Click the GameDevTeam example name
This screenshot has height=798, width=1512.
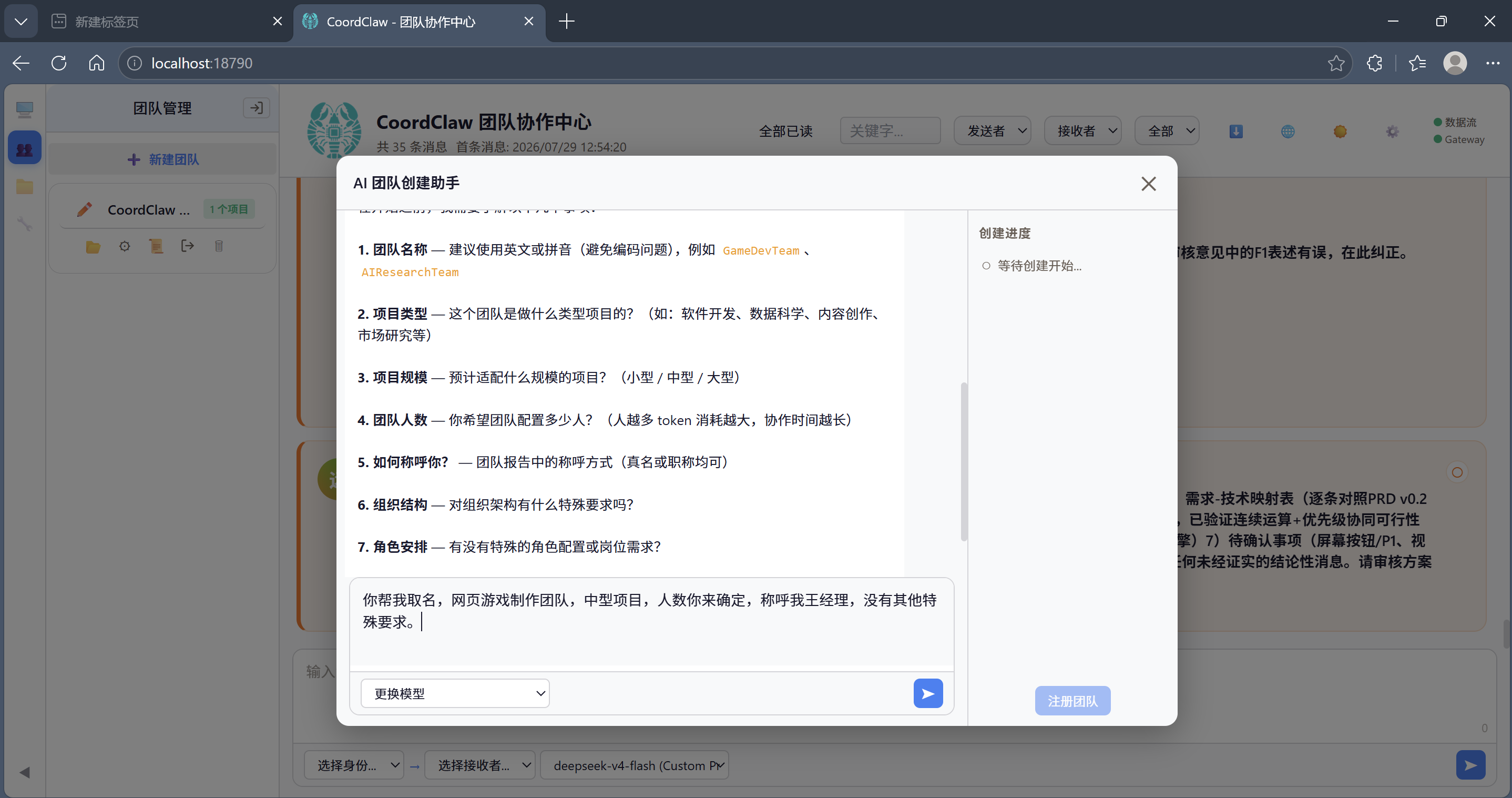[761, 251]
